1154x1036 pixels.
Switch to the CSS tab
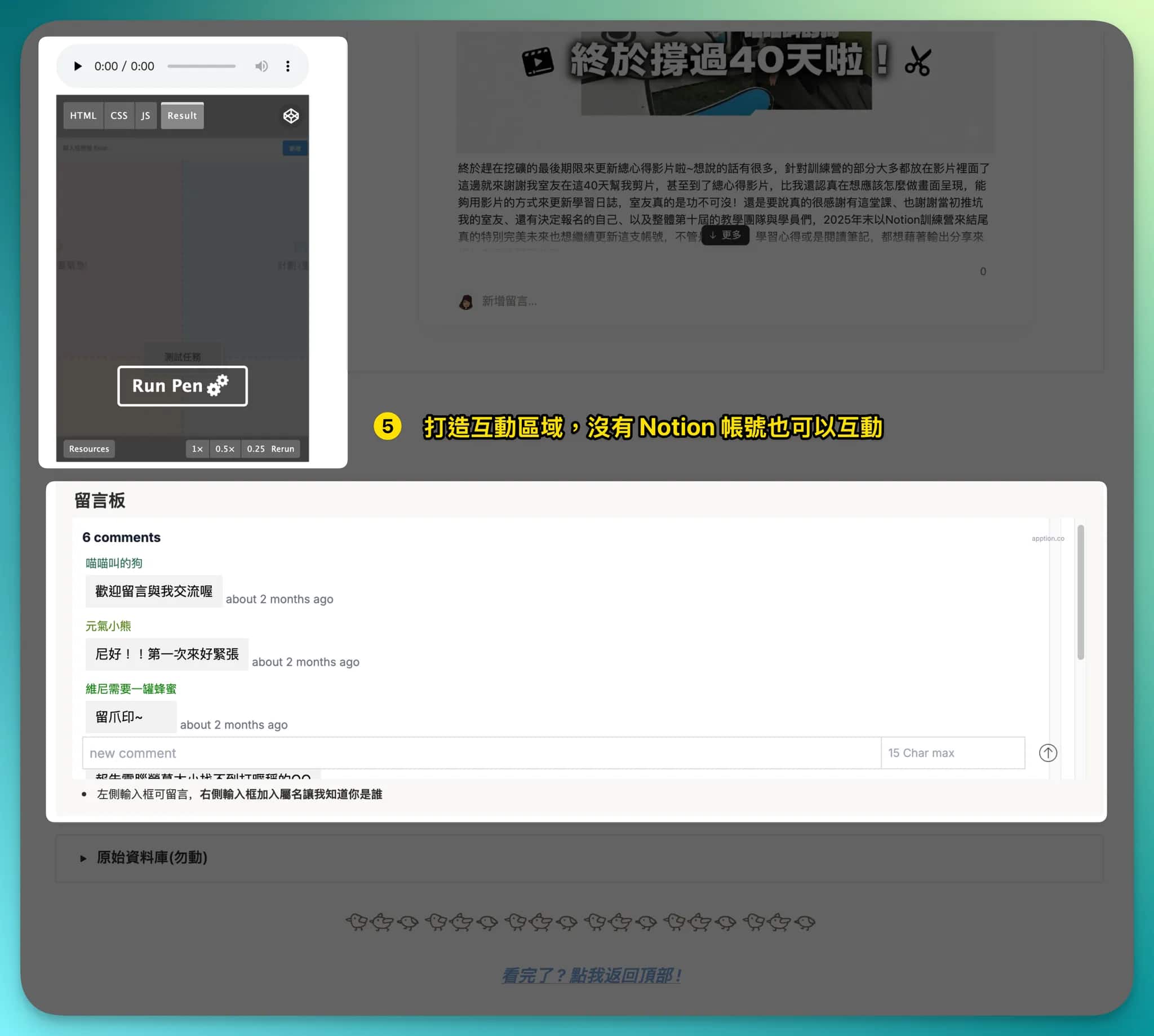[119, 116]
